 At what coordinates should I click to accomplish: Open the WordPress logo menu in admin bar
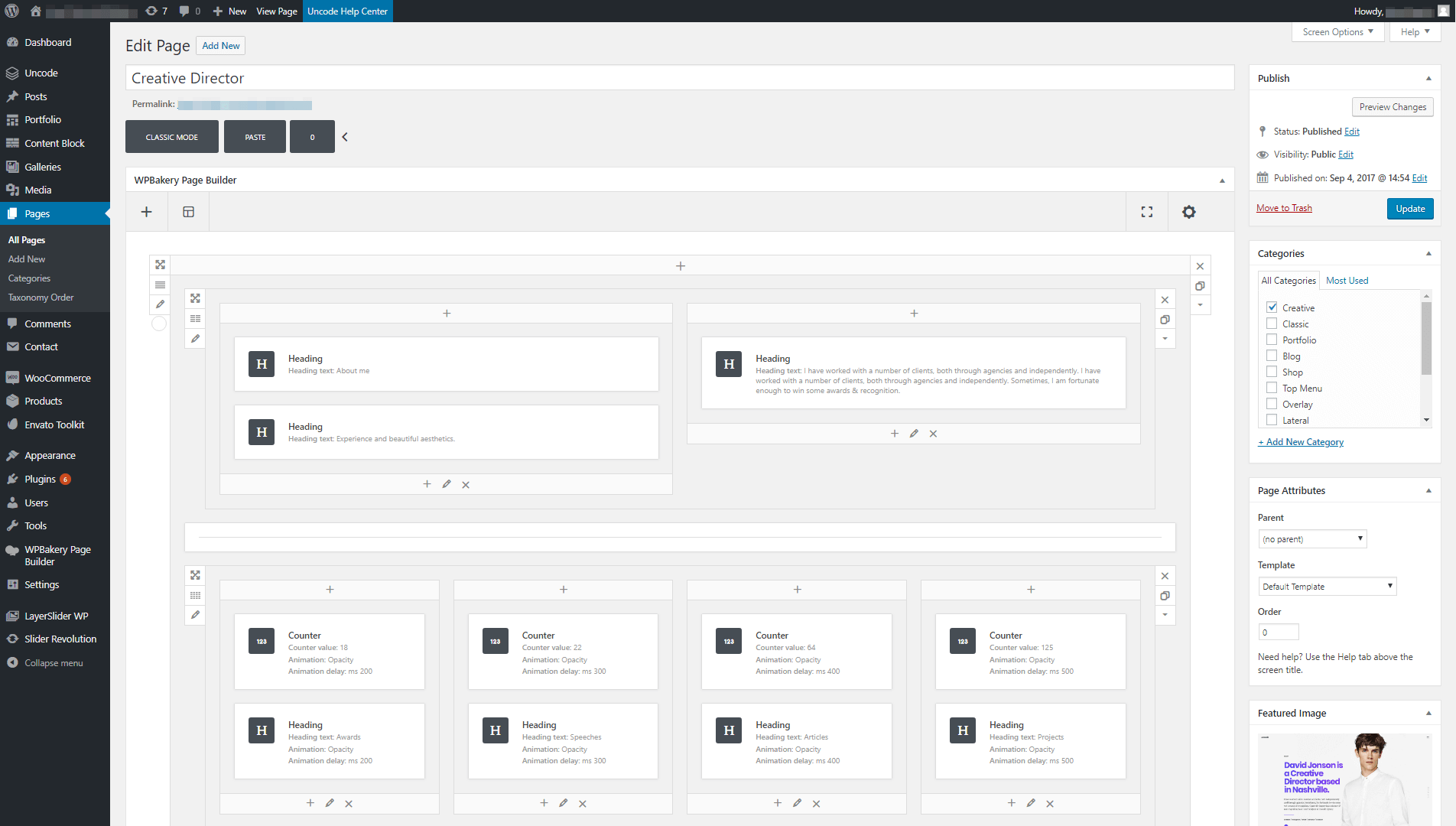click(x=12, y=11)
